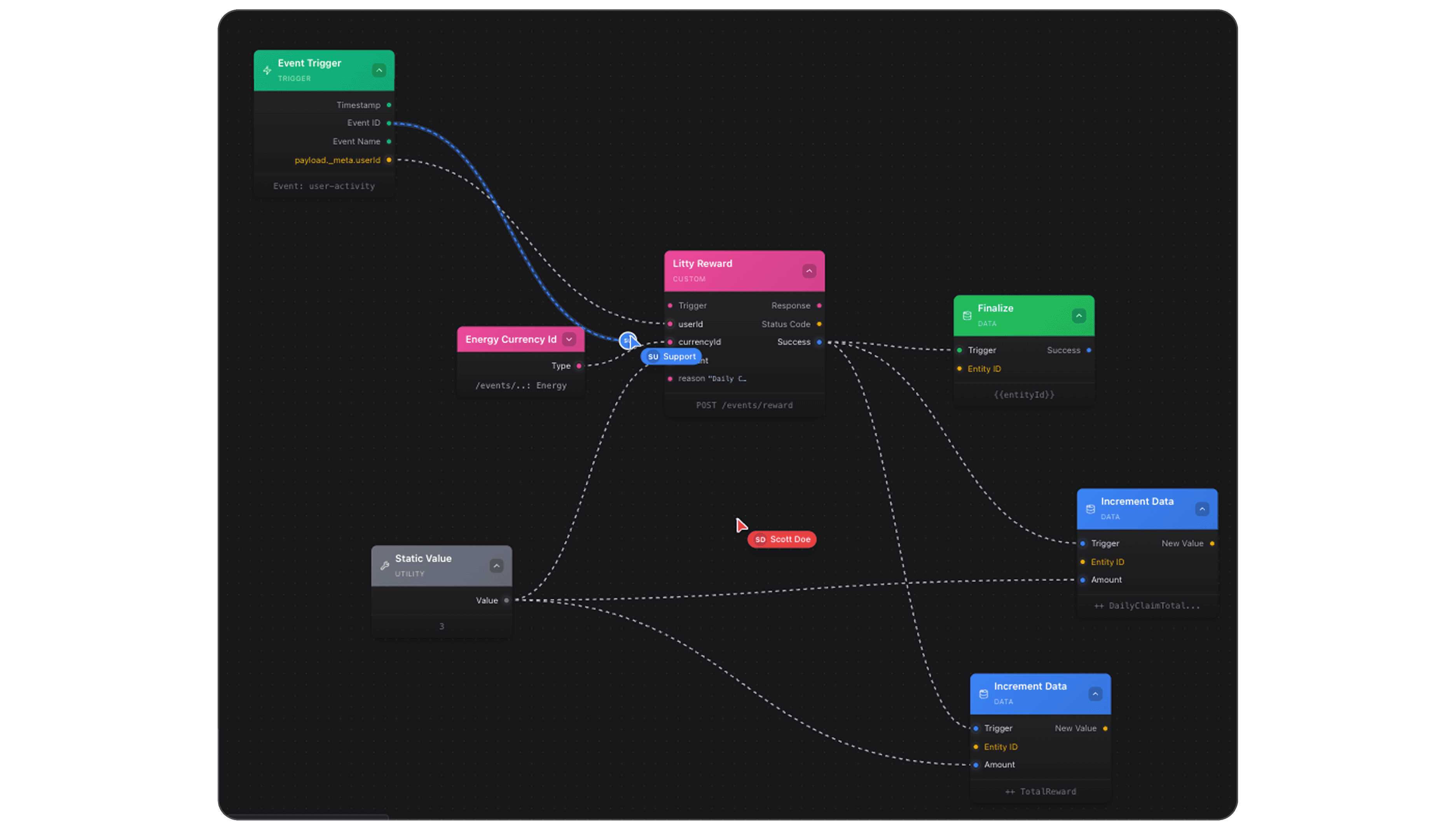Collapse the TotalReward Increment Data node
This screenshot has height=829, width=1456.
pos(1095,694)
